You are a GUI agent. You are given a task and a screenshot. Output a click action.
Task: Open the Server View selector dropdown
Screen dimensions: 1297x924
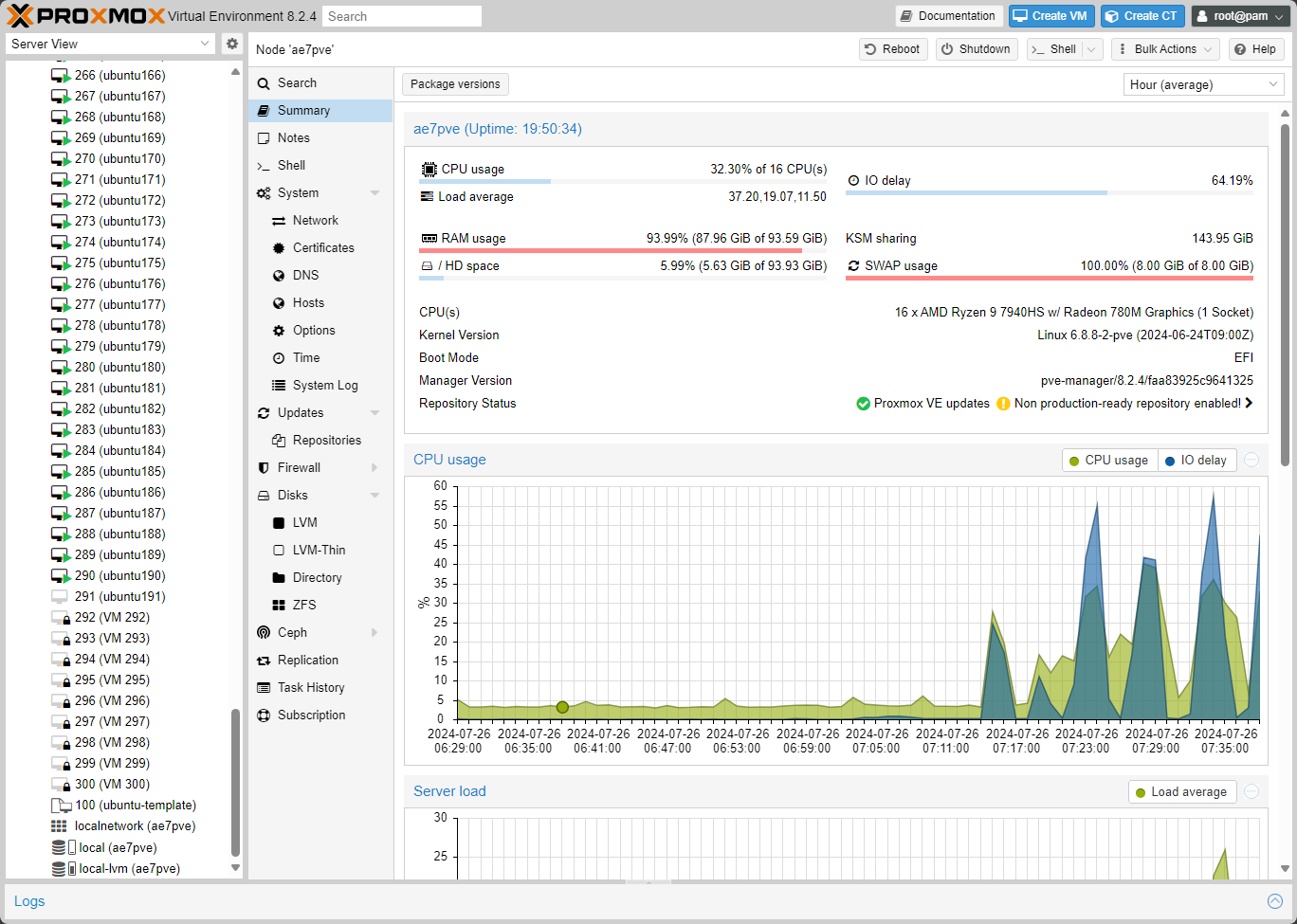click(111, 44)
